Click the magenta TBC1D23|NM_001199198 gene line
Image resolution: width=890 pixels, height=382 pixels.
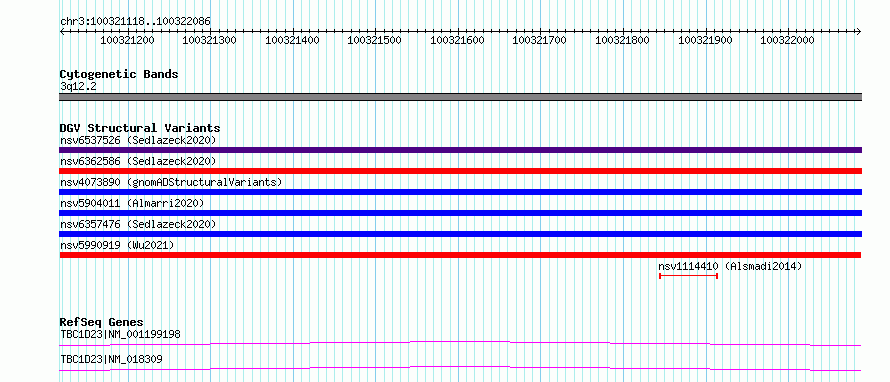(x=460, y=343)
